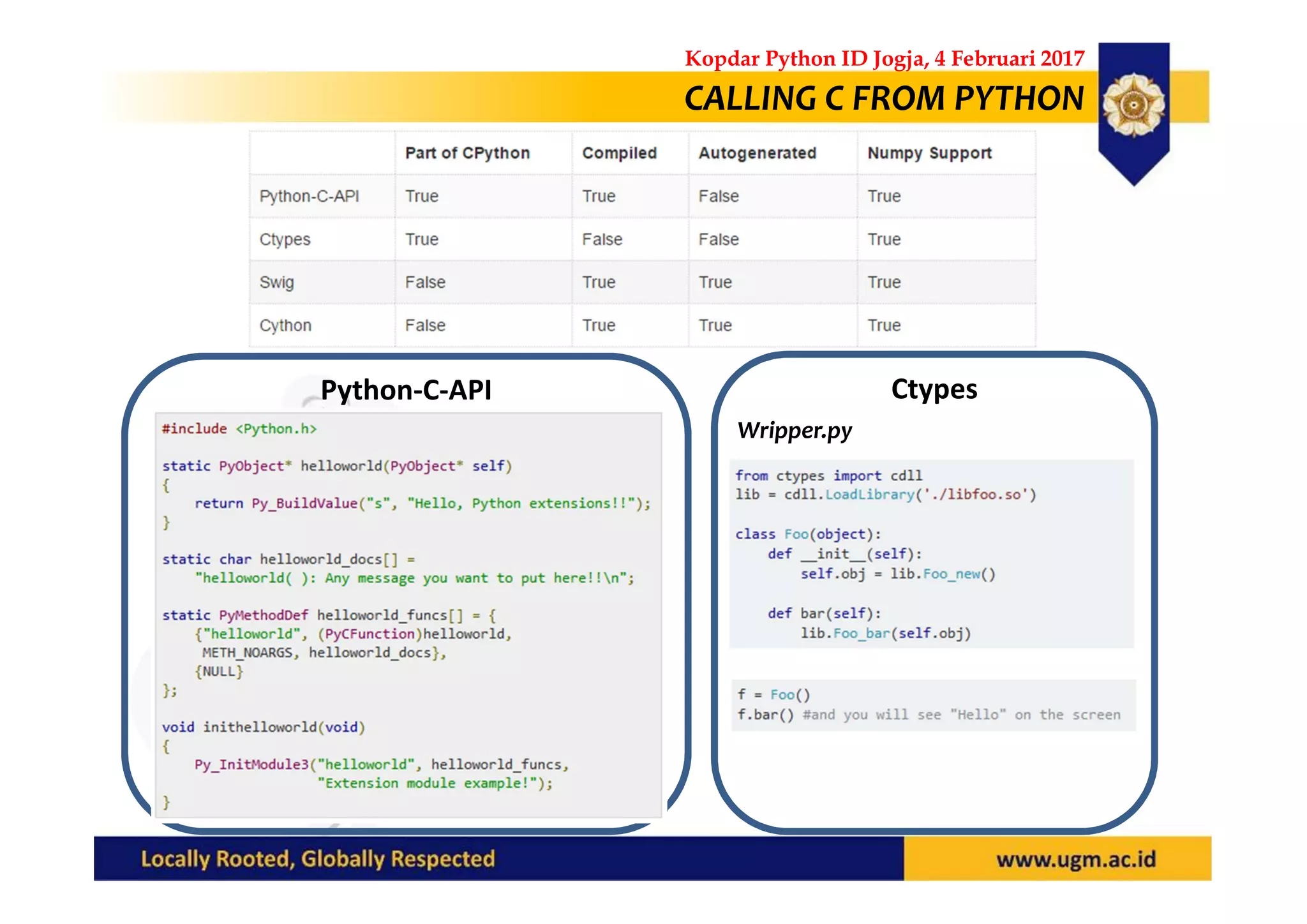Click the 'Autogenerated' column header
The height and width of the screenshot is (924, 1307).
tap(758, 153)
